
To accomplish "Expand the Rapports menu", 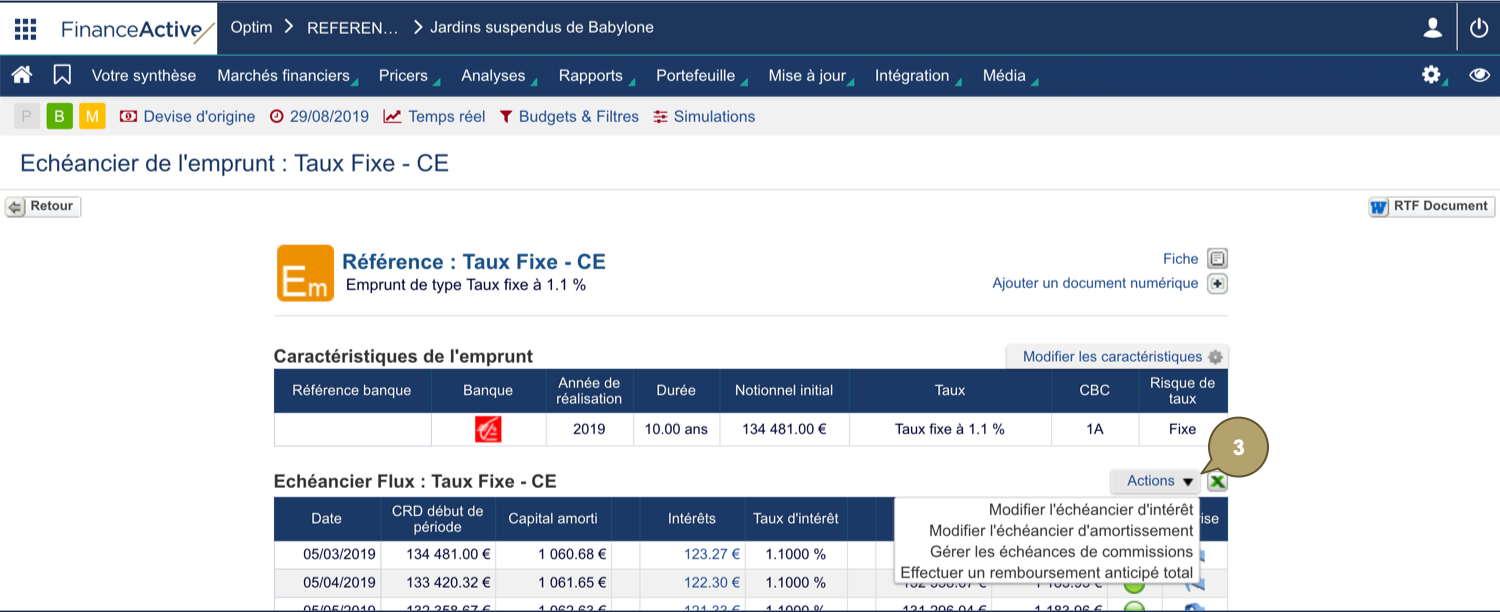I will (592, 75).
